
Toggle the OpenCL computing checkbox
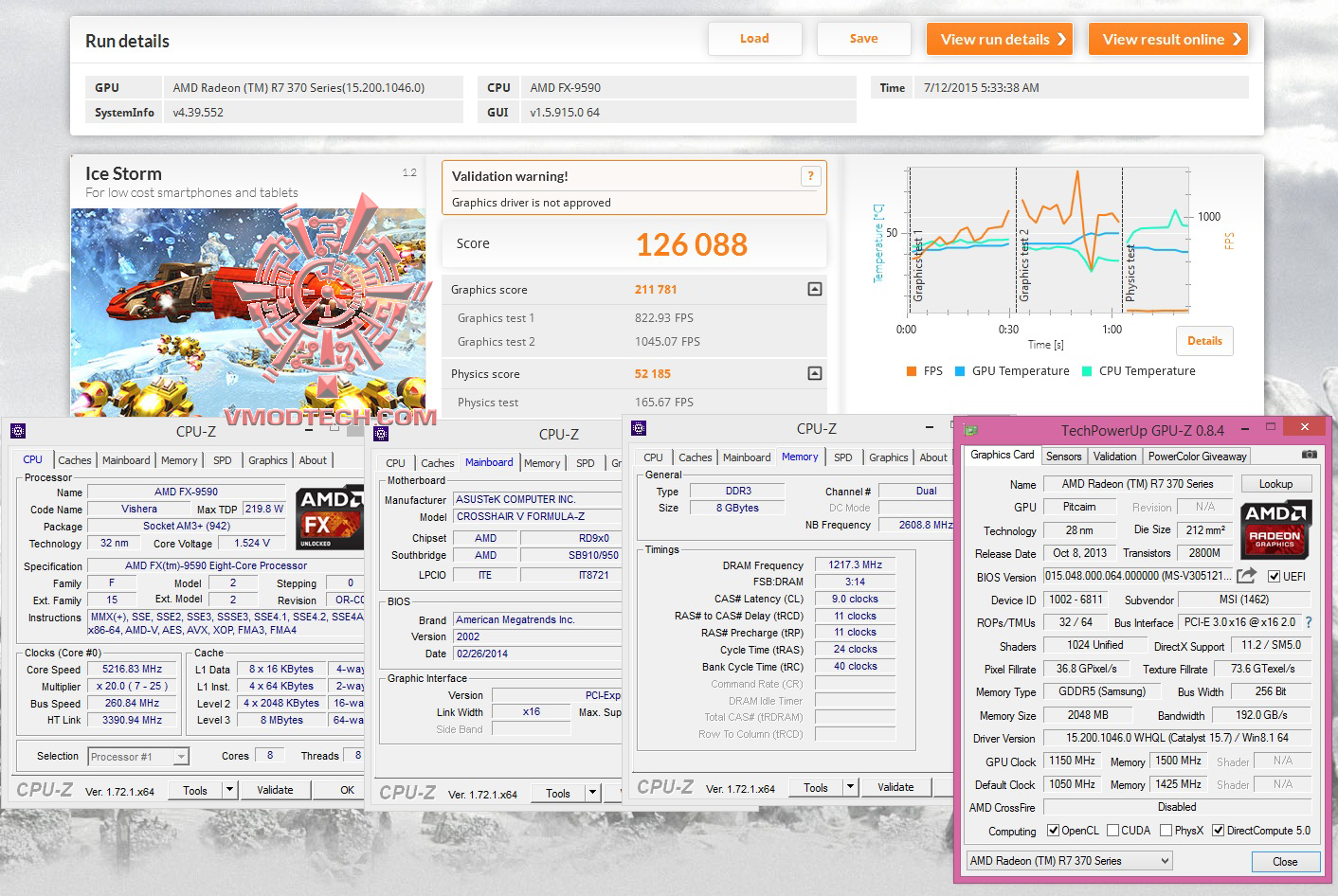[x=1053, y=831]
